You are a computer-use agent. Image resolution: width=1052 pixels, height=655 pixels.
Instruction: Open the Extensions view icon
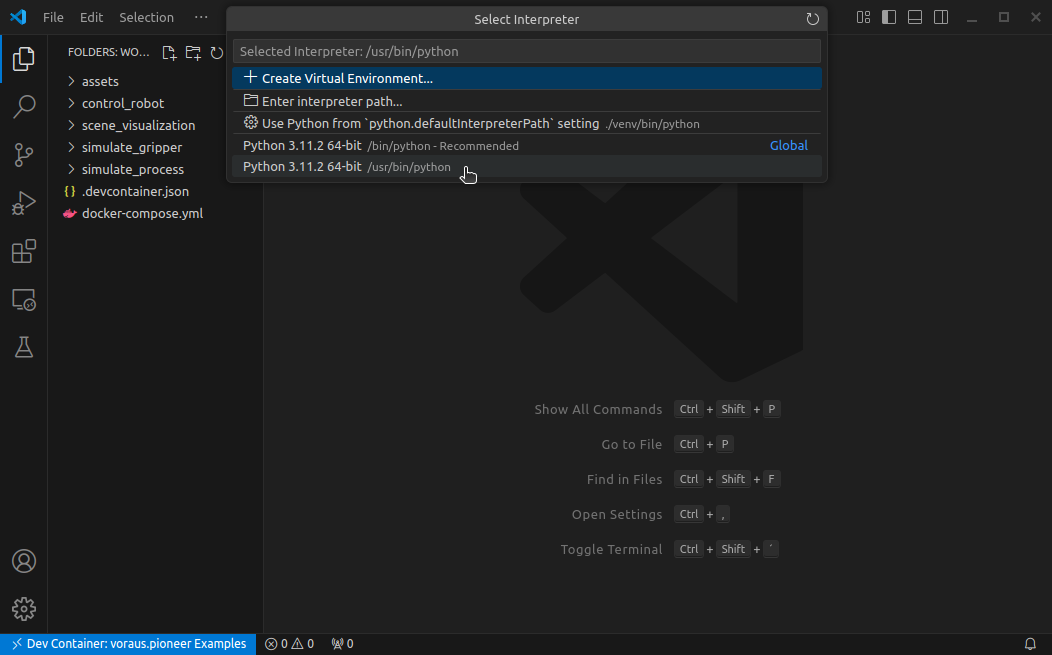pyautogui.click(x=23, y=252)
